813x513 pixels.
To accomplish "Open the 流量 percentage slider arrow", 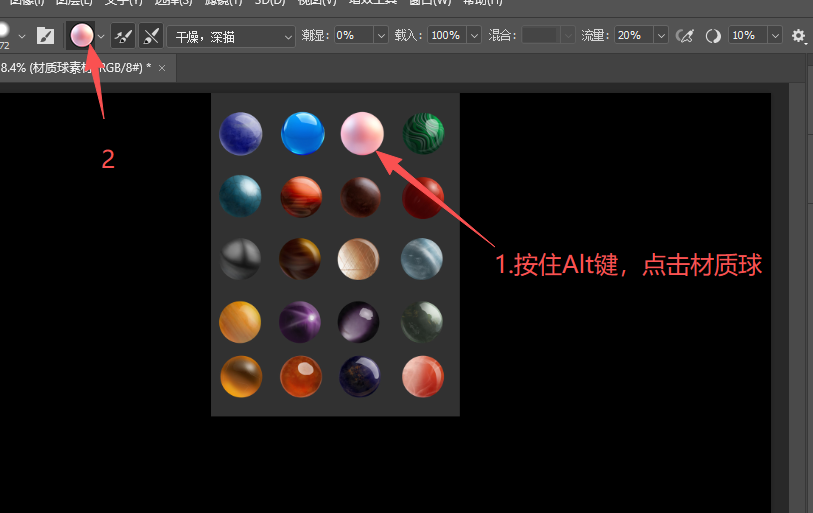I will click(x=661, y=36).
